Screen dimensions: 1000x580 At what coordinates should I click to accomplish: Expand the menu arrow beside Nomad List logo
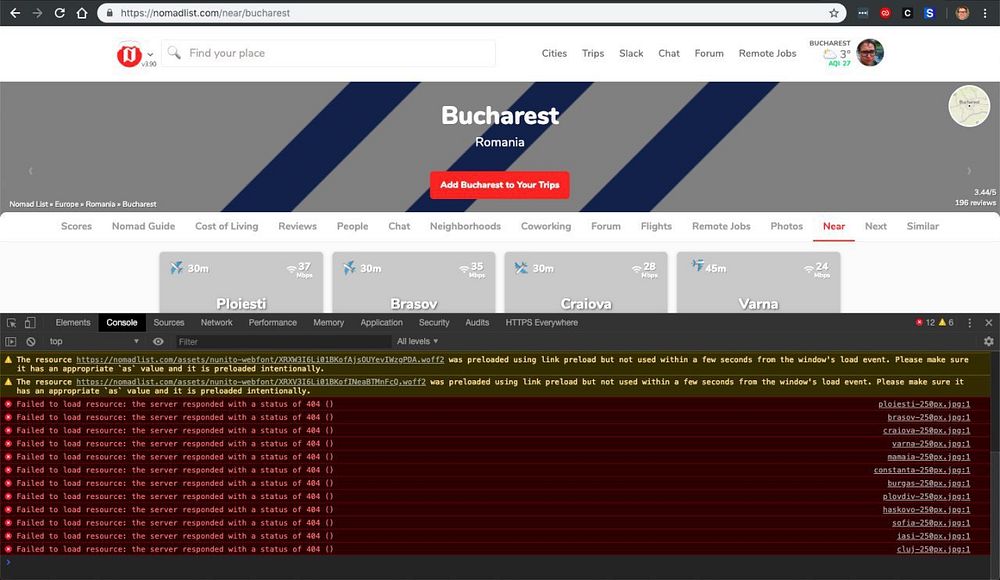[x=150, y=54]
